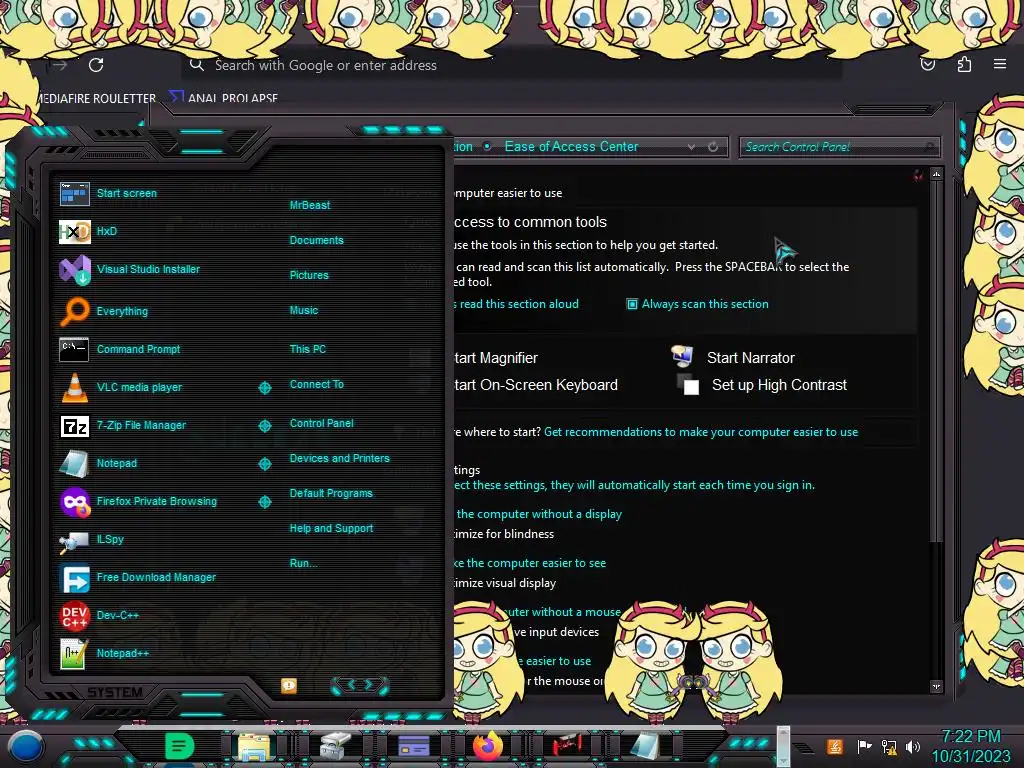1024x768 pixels.
Task: Click Start Narrator link
Action: click(750, 358)
